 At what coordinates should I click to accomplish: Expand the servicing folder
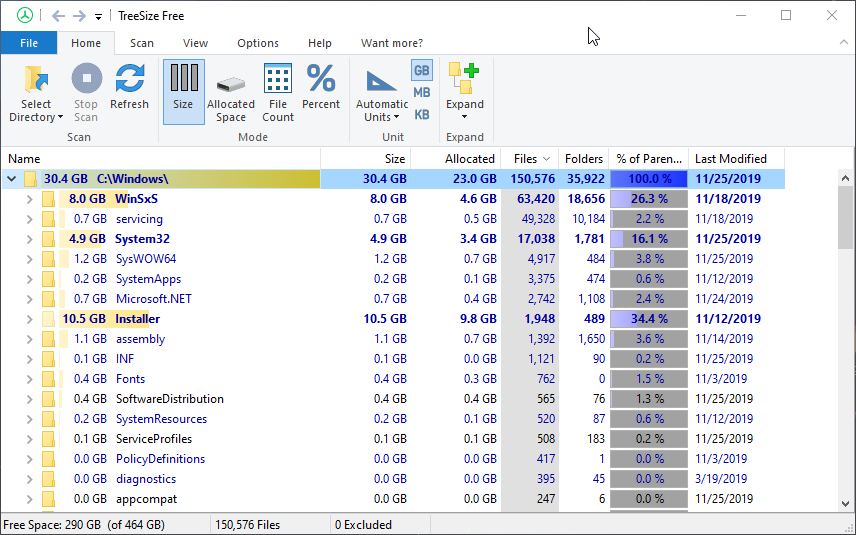29,219
